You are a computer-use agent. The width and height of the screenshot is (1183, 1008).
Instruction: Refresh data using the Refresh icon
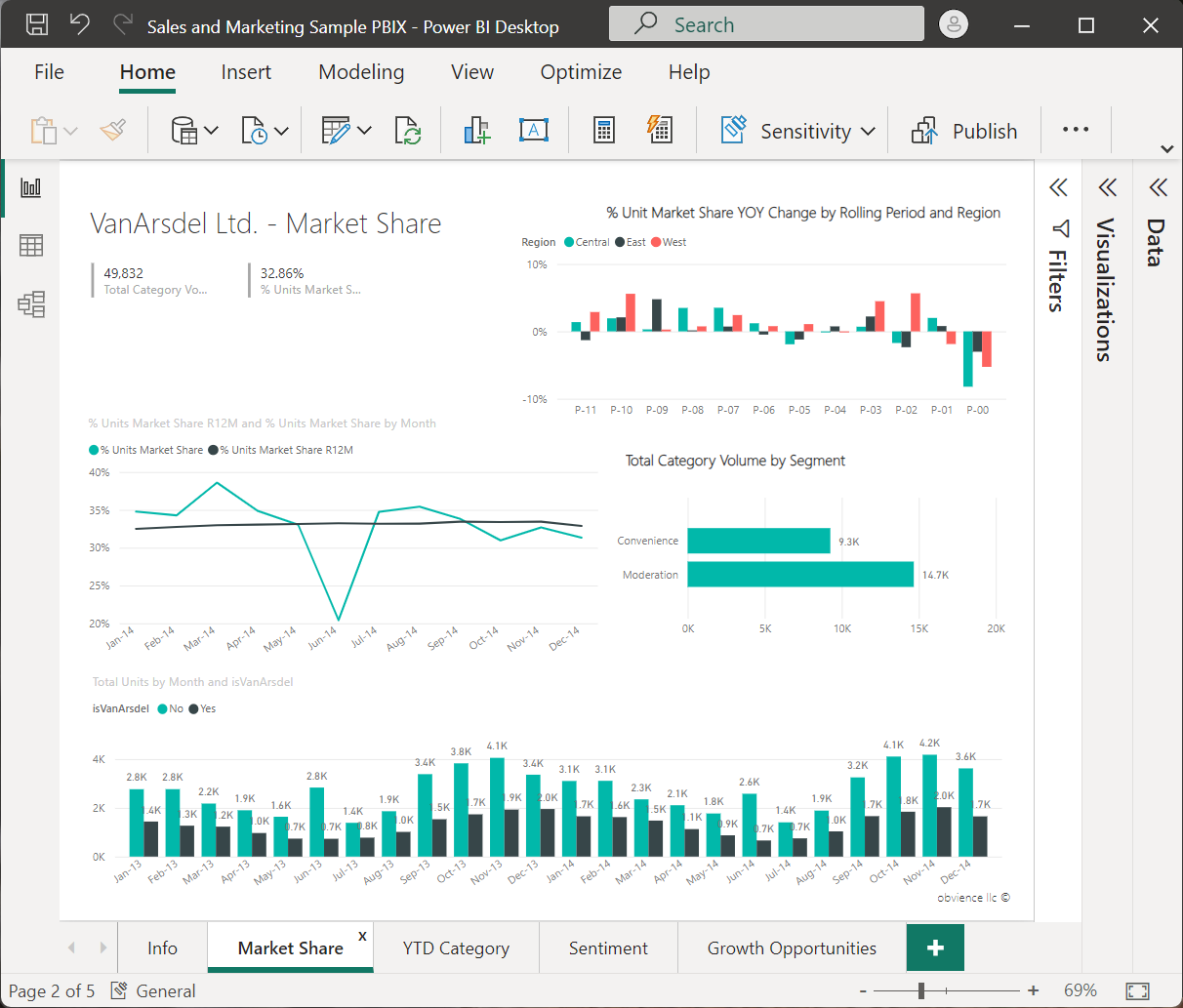point(407,131)
